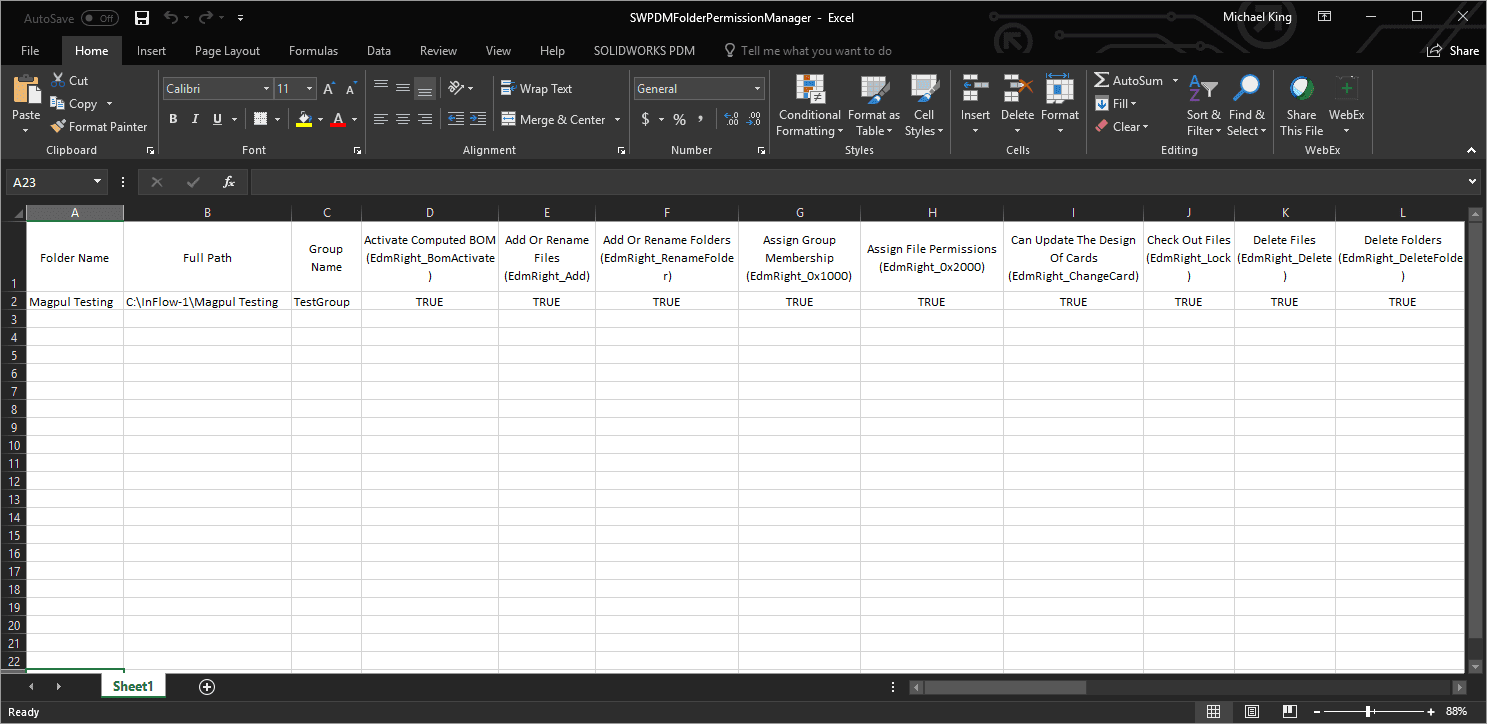The image size is (1487, 724).
Task: Apply yellow fill color bucket
Action: 305,119
